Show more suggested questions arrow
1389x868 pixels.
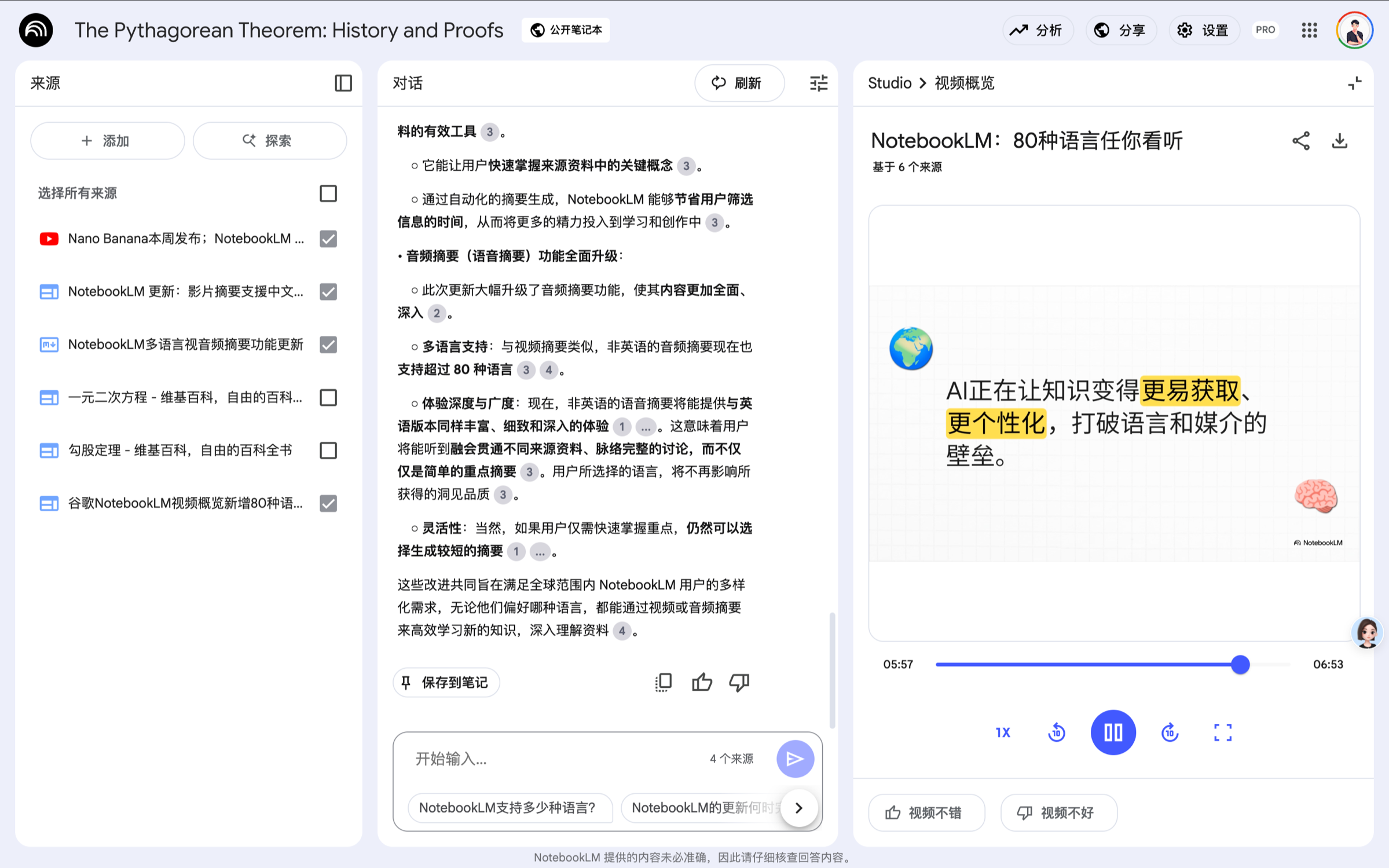(799, 808)
